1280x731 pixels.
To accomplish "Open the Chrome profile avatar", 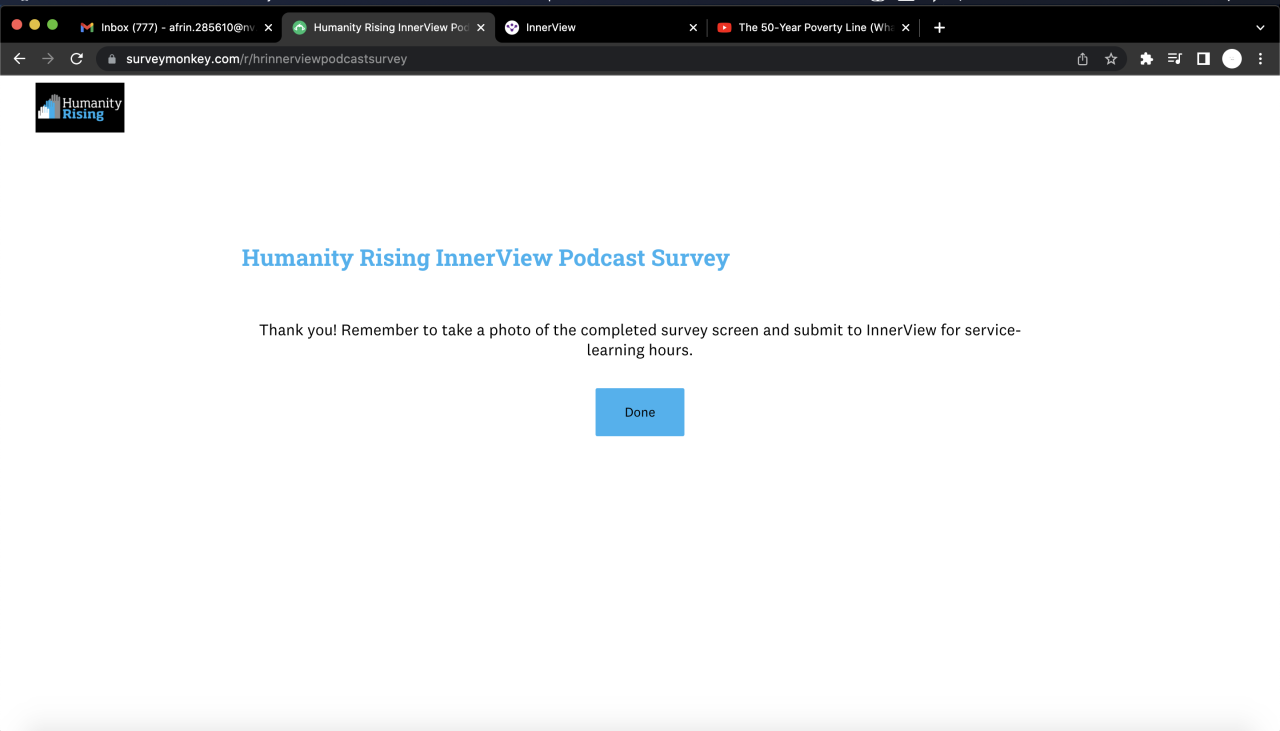I will click(x=1232, y=59).
